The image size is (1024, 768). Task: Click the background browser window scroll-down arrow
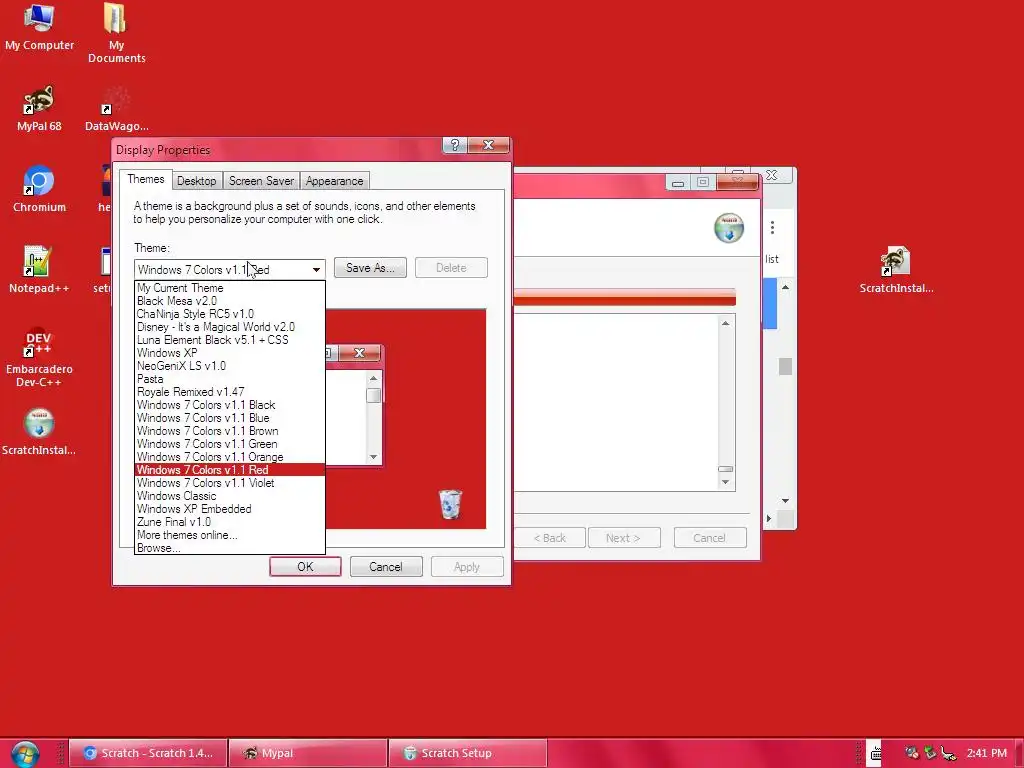[x=785, y=501]
